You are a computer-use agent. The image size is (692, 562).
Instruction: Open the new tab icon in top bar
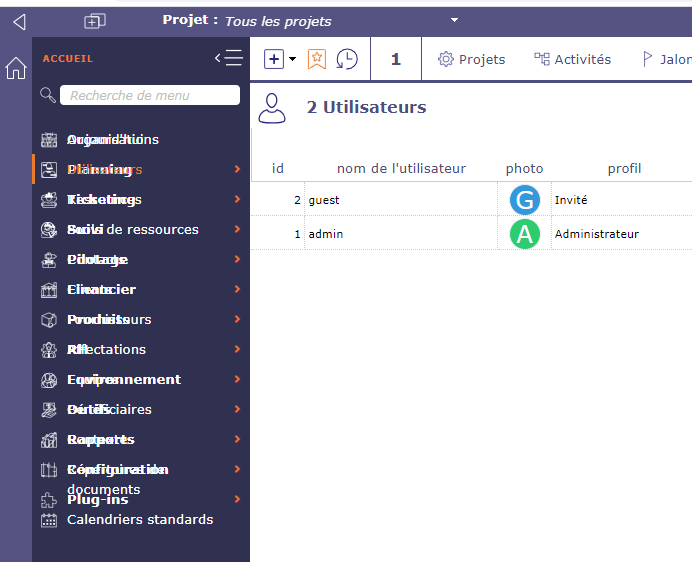[95, 21]
